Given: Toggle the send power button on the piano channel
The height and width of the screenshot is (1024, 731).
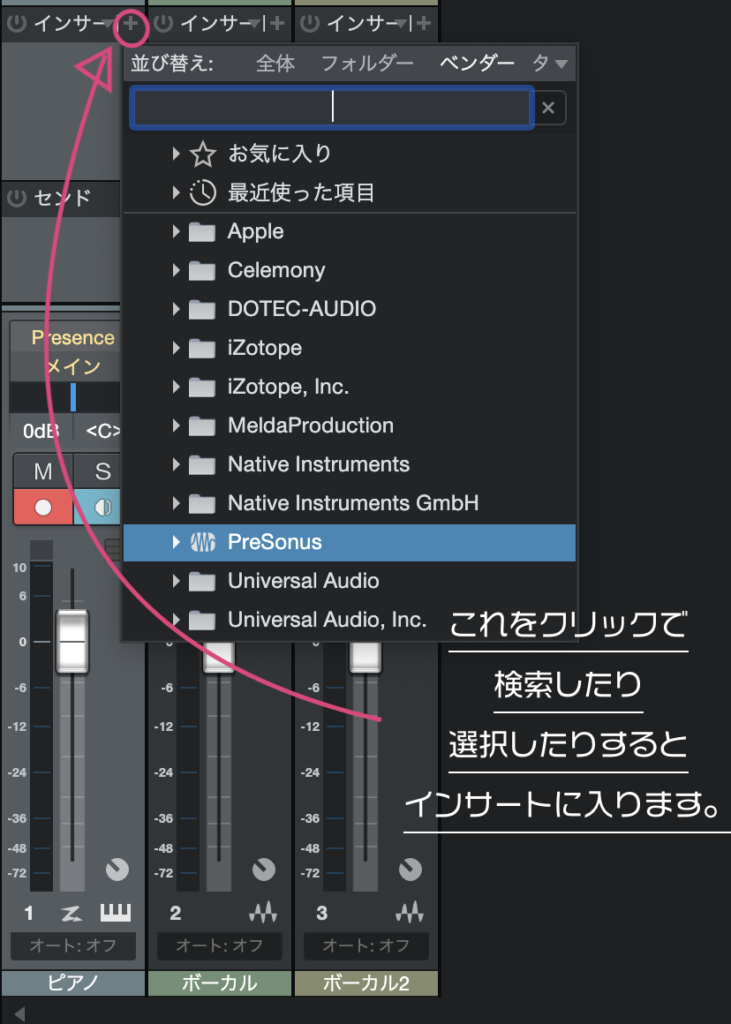Looking at the screenshot, I should click(16, 198).
